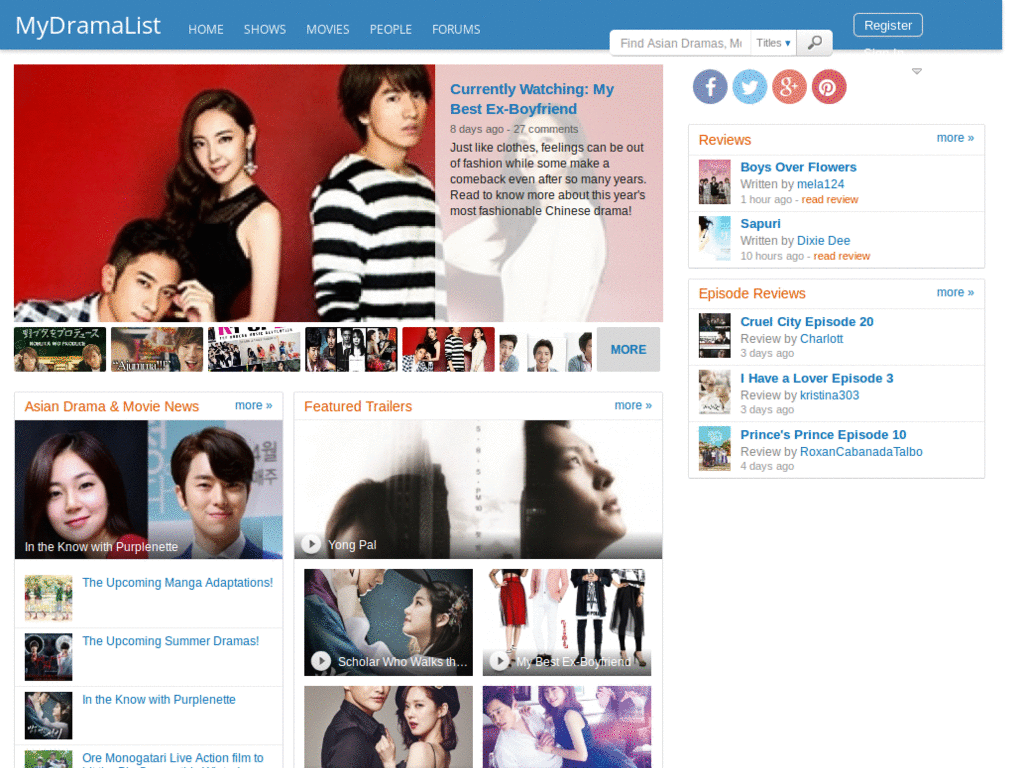Viewport: 1024px width, 768px height.
Task: Open Cruel City Episode 20 review
Action: pyautogui.click(x=806, y=321)
